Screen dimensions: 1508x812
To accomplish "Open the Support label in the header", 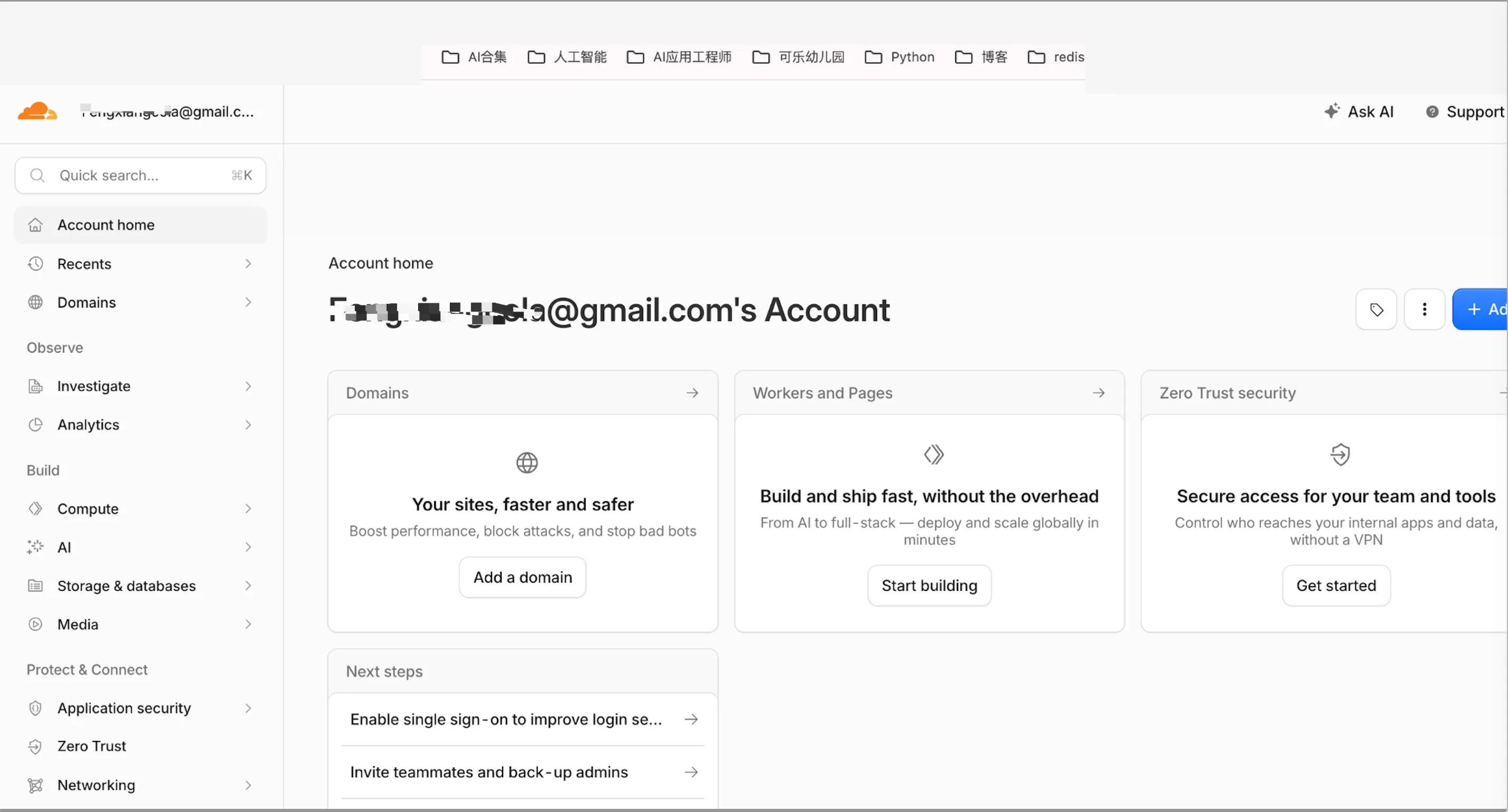I will tap(1475, 112).
